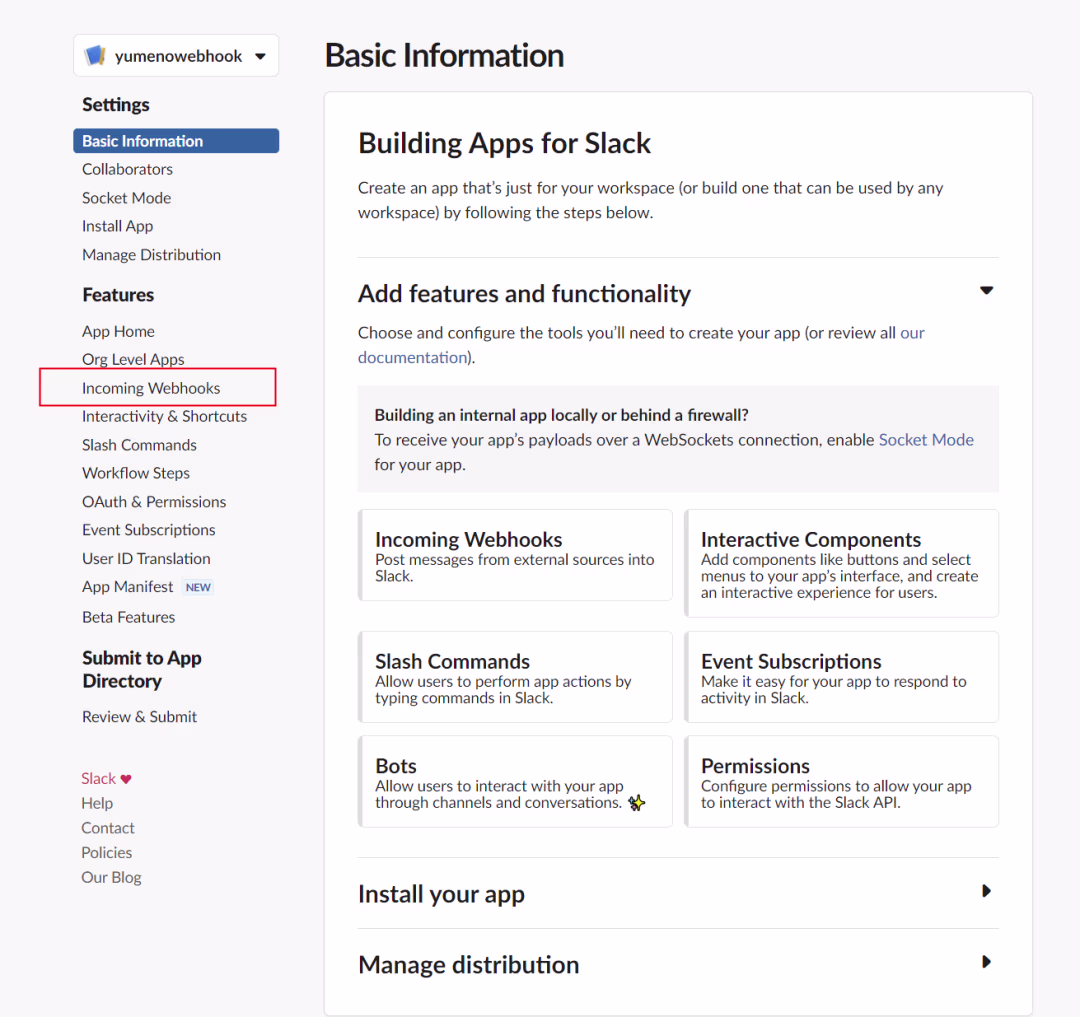Screen dimensions: 1080x1017
Task: Open Review & Submit page
Action: point(140,717)
